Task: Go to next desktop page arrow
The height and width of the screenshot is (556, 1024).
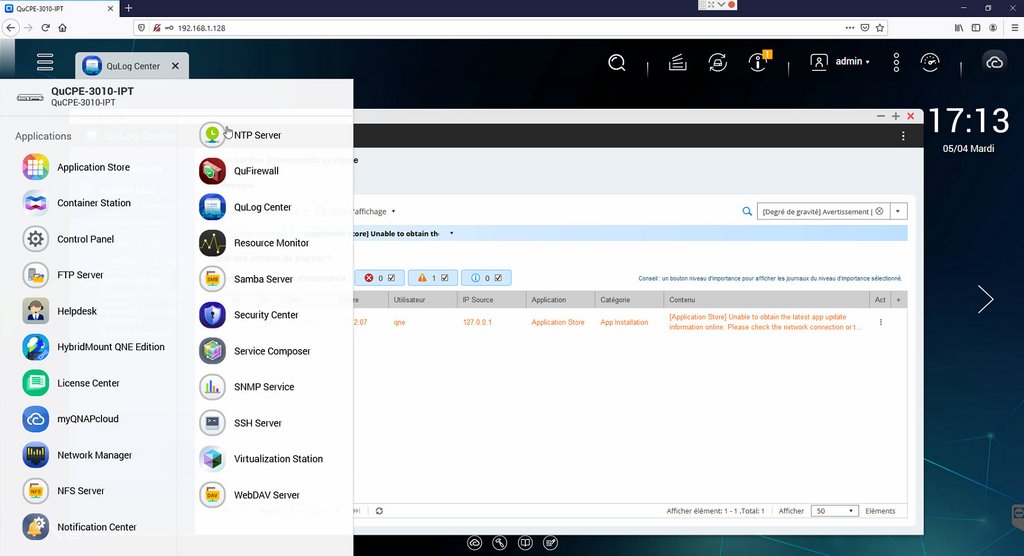Action: pyautogui.click(x=985, y=299)
